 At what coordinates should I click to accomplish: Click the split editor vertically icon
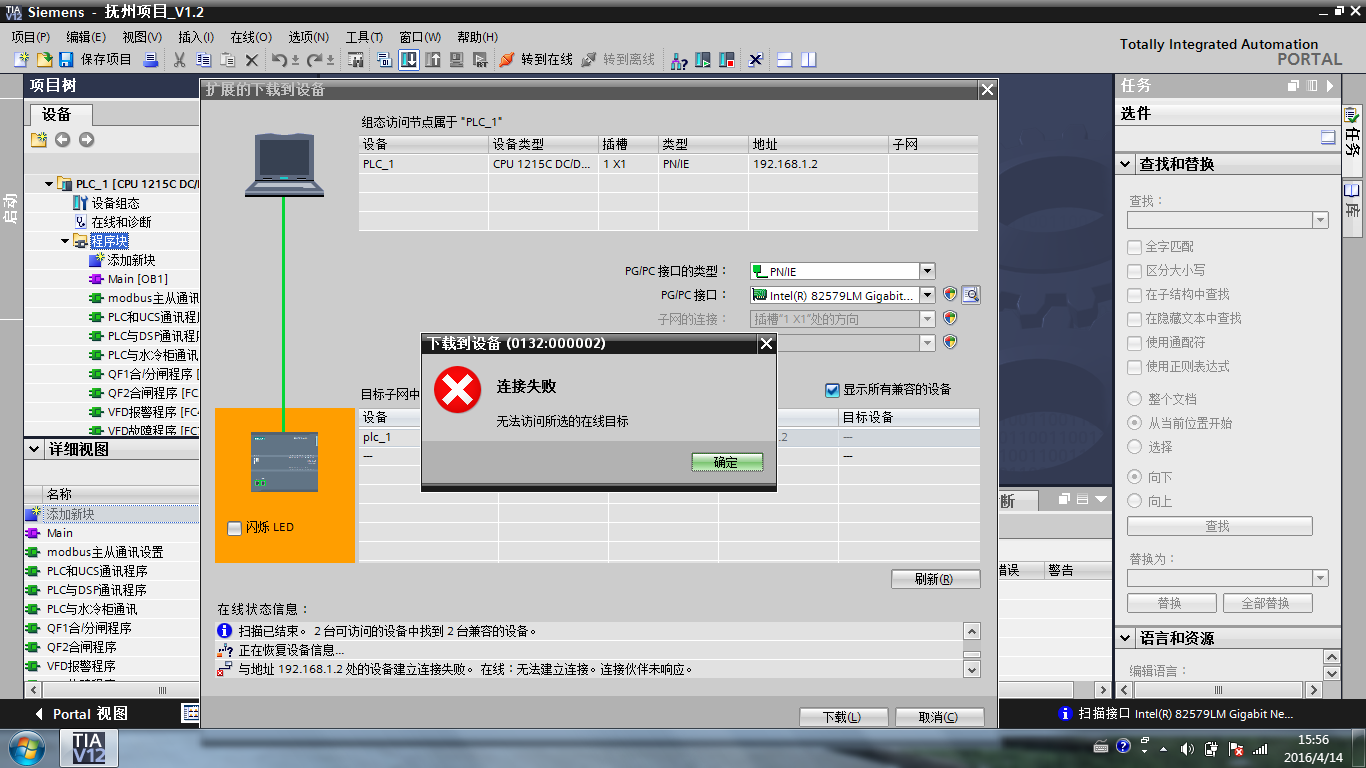[809, 60]
